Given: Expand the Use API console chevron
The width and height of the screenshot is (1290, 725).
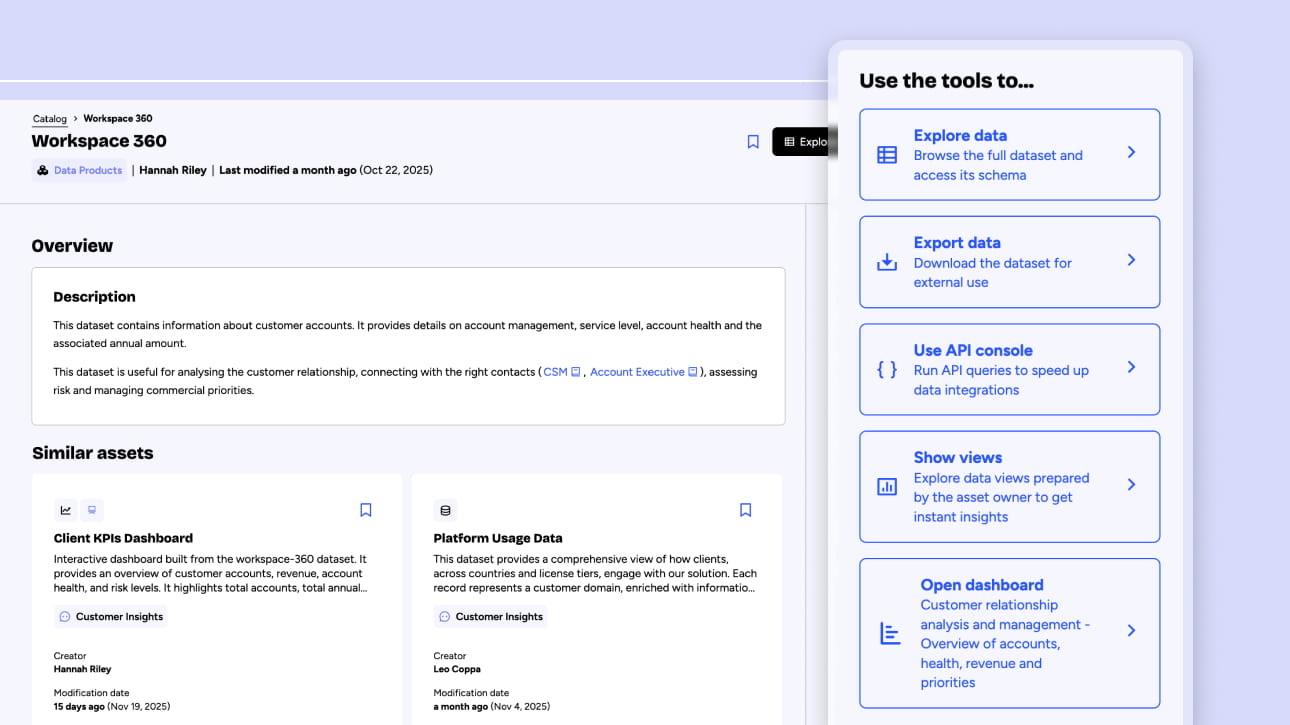Looking at the screenshot, I should point(1131,367).
